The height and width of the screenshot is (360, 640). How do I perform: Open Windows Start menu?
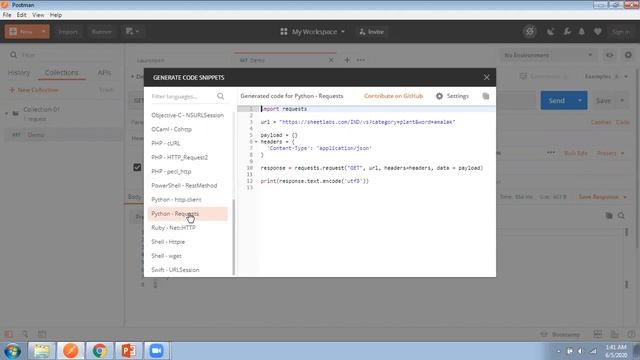12,351
